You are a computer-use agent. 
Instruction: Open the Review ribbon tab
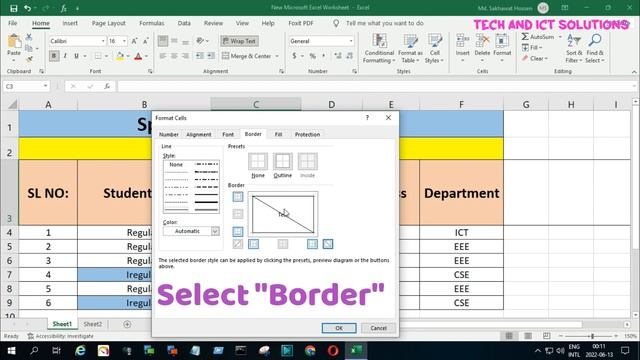(213, 23)
